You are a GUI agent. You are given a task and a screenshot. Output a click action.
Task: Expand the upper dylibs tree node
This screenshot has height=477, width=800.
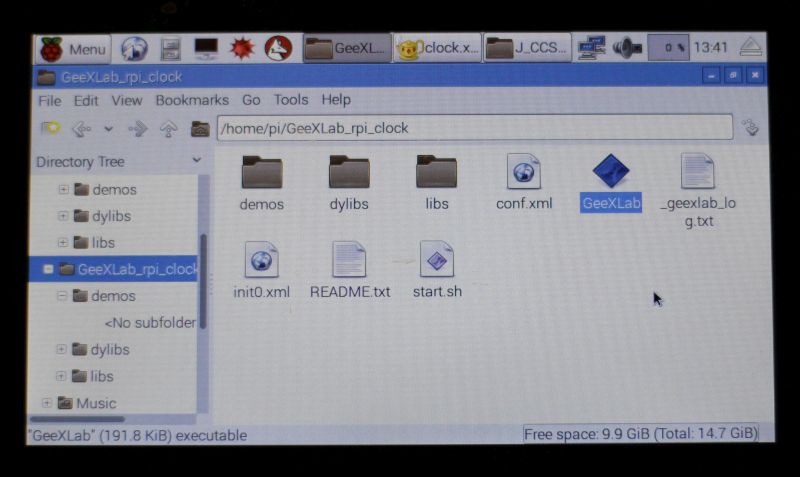63,216
